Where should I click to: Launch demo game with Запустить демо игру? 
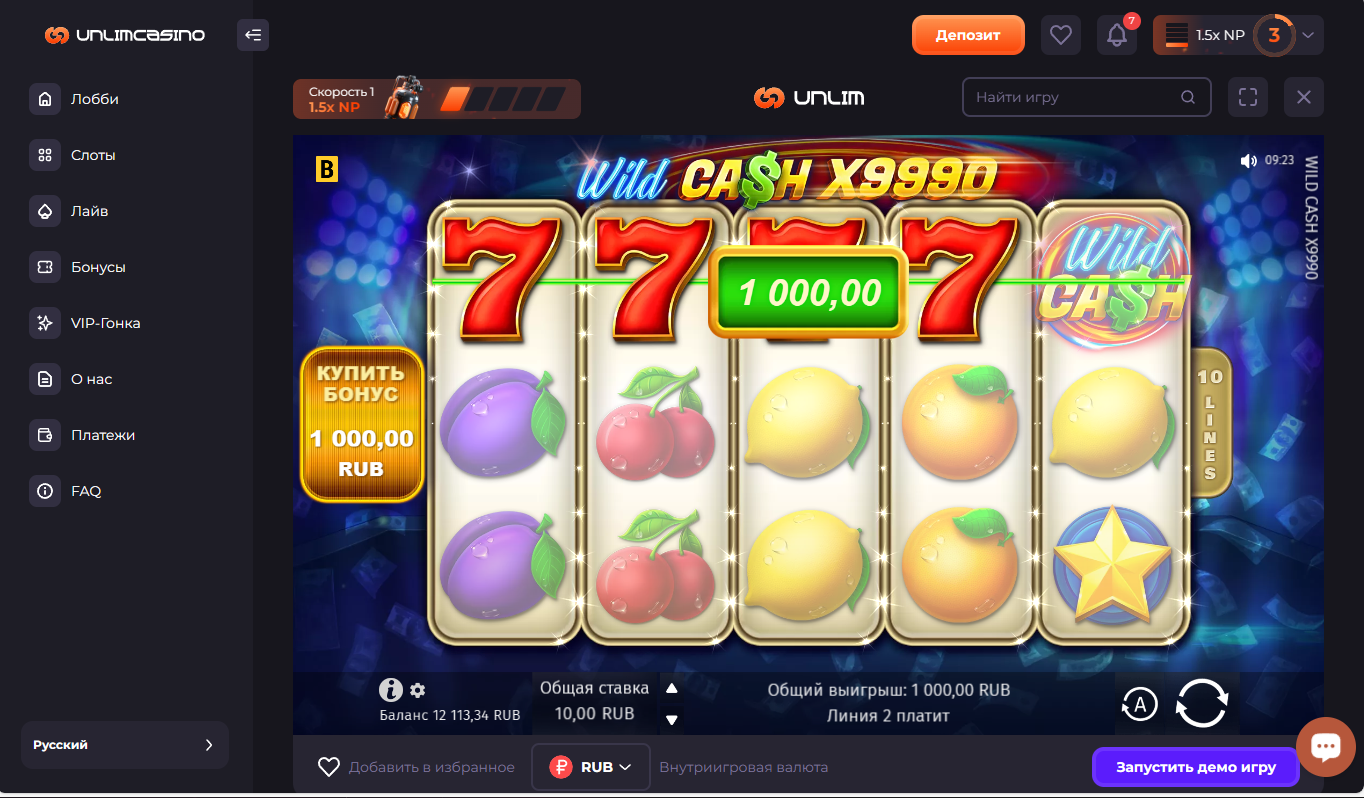(1196, 767)
